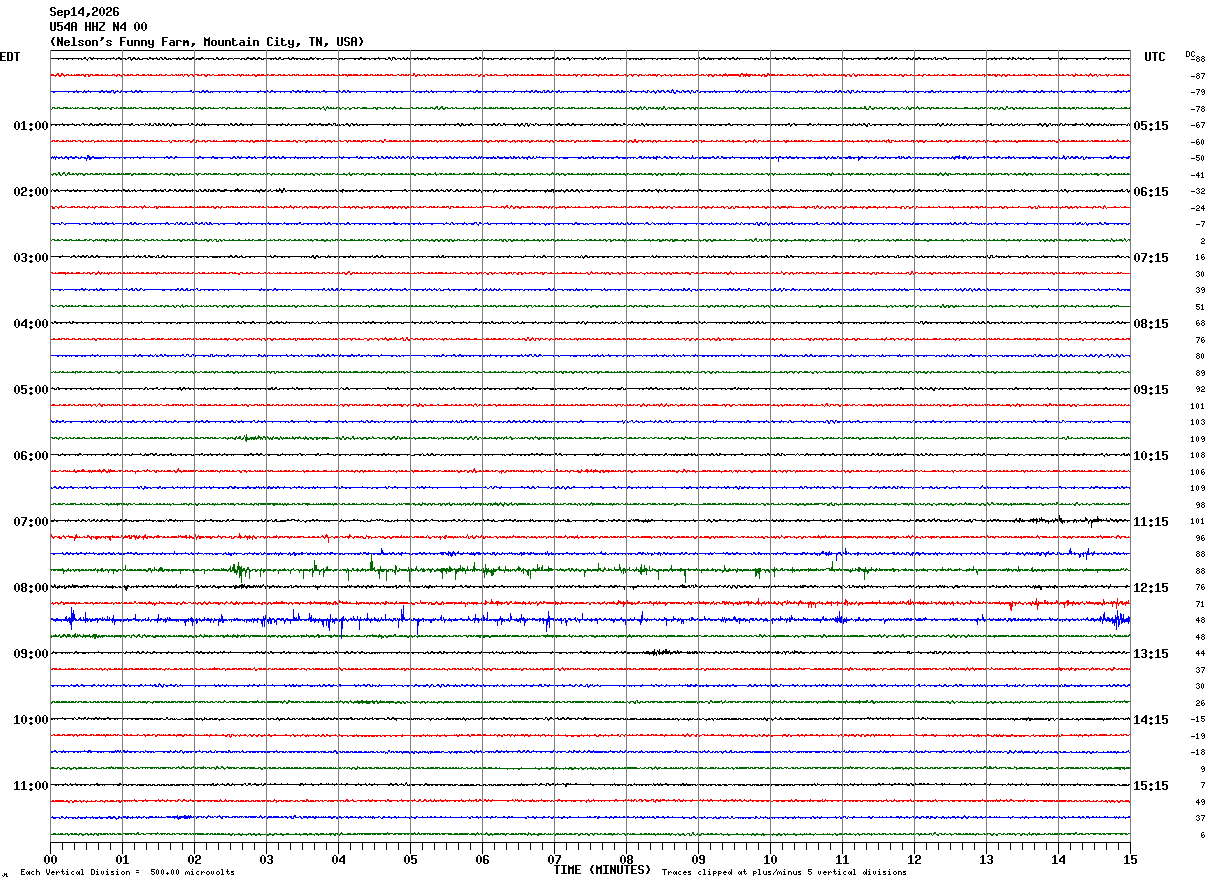
Task: Click the vertical division scale note
Action: click(128, 872)
